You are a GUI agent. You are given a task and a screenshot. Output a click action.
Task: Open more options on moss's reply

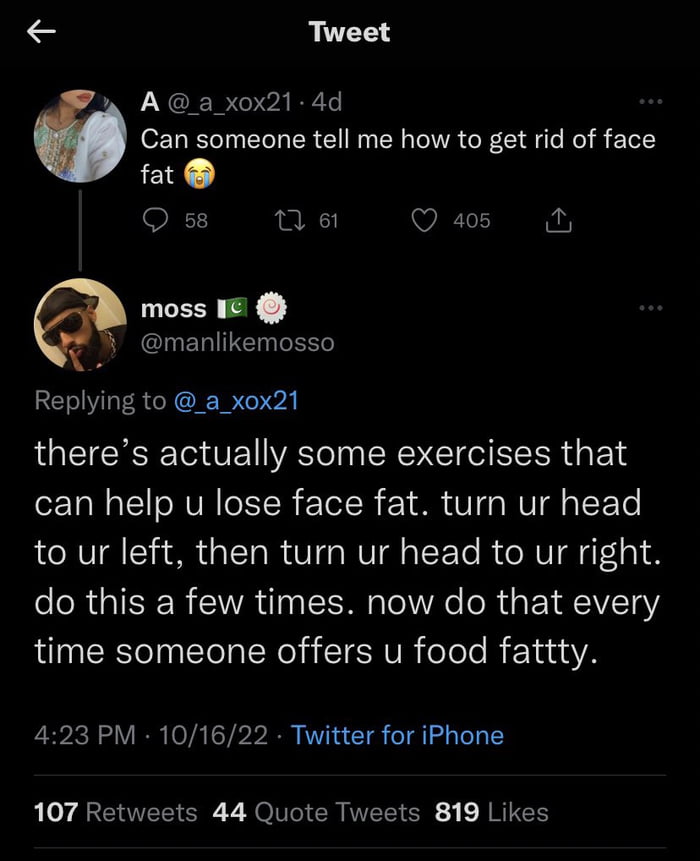pos(650,307)
